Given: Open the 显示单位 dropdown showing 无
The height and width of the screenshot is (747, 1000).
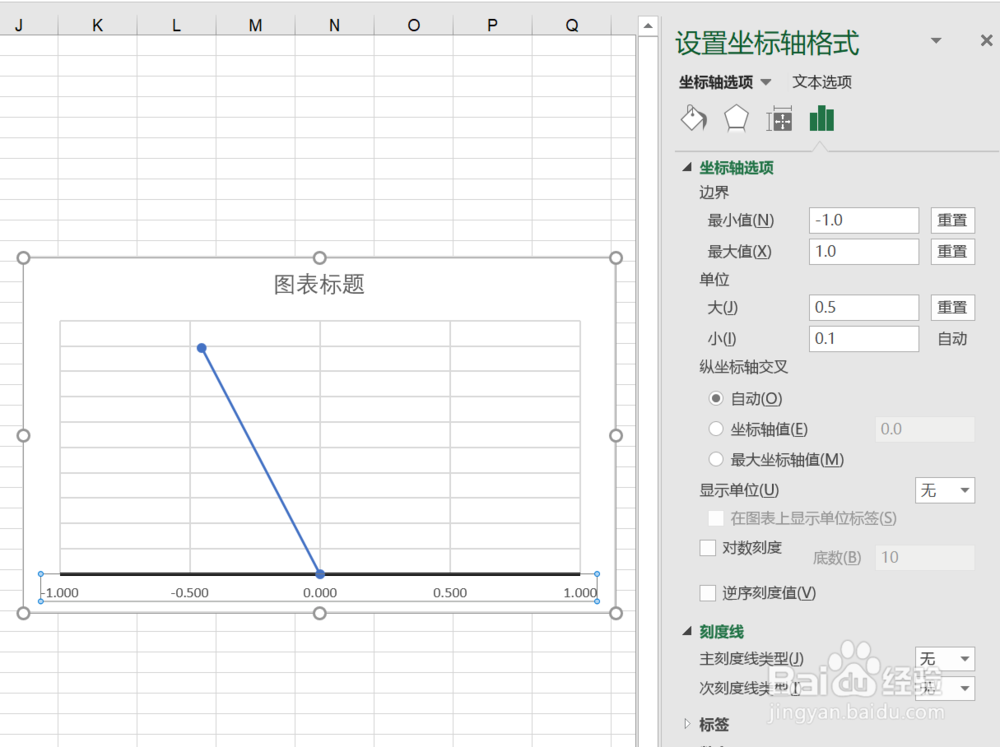Looking at the screenshot, I should click(944, 490).
